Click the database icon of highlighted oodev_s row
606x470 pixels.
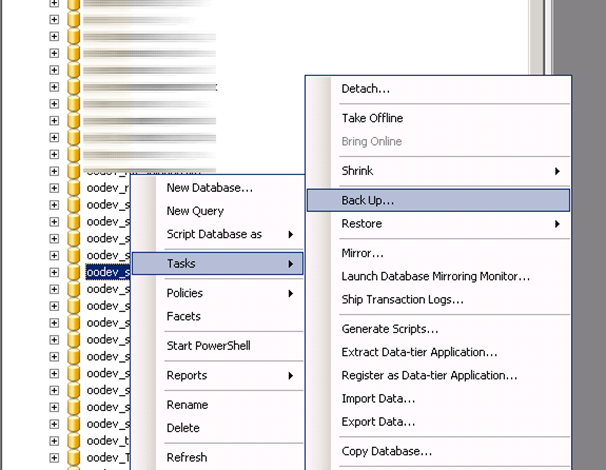click(x=73, y=272)
